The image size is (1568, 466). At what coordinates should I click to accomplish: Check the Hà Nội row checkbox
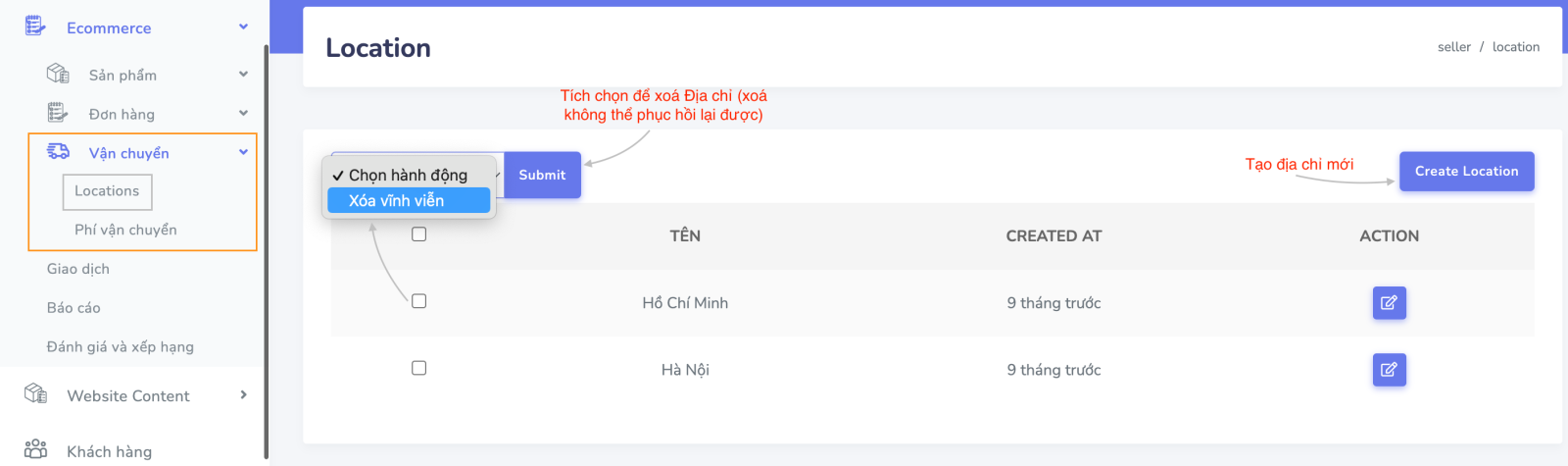(419, 368)
